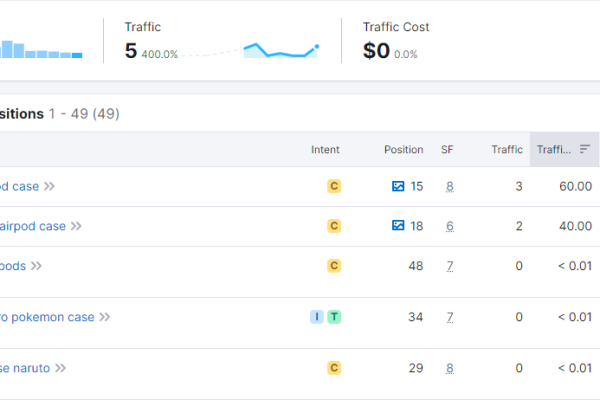Screen dimensions: 600x400
Task: Click SF value 8 in the 'd case' row
Action: (x=450, y=186)
